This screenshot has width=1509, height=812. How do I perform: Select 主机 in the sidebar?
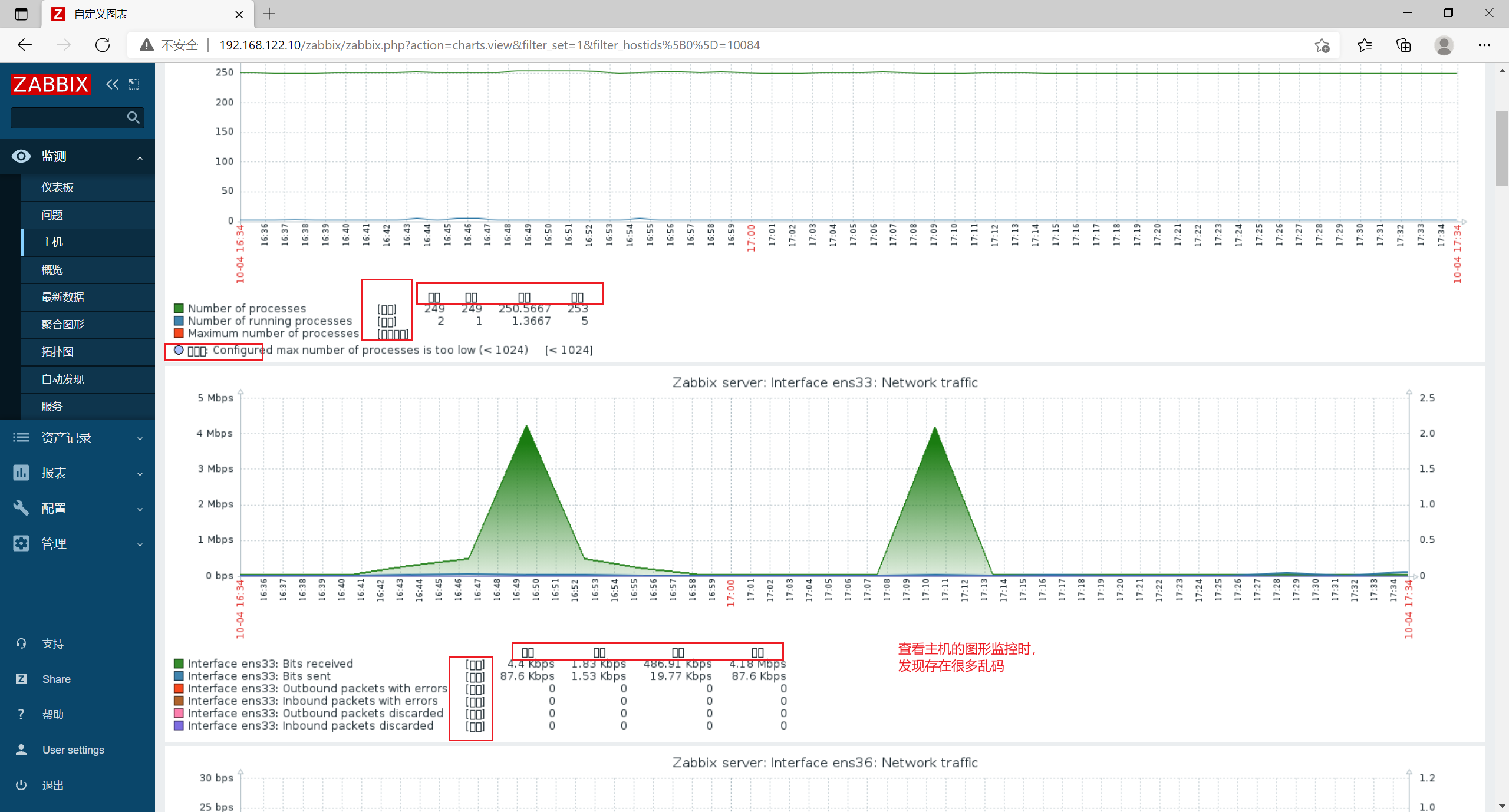click(52, 242)
